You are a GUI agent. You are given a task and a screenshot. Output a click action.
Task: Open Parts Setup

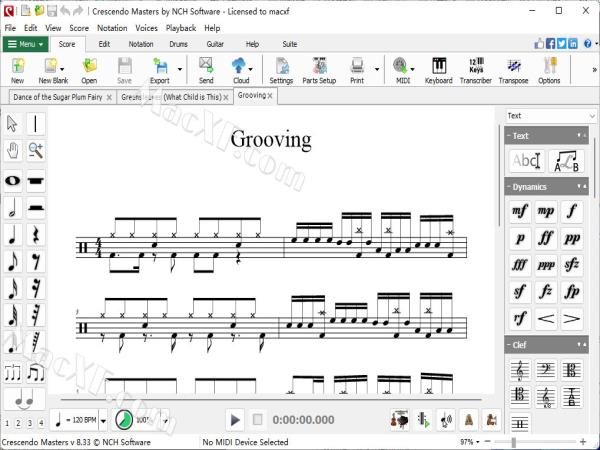319,70
